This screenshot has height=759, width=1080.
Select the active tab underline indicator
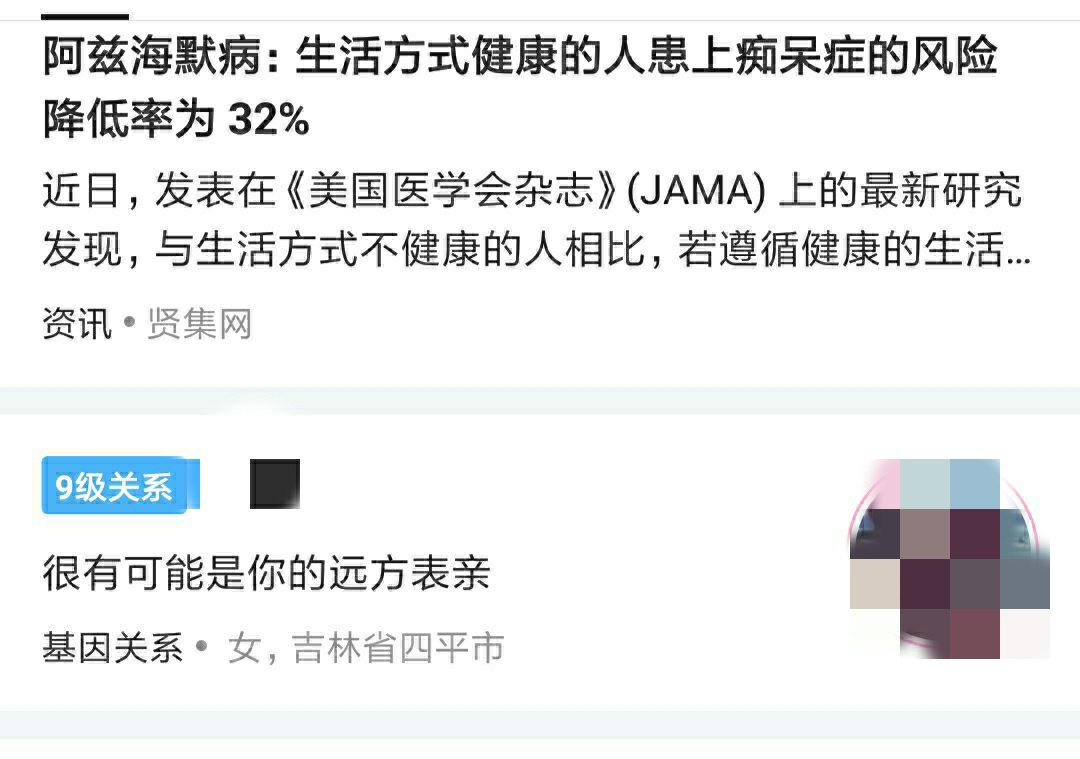coord(85,16)
